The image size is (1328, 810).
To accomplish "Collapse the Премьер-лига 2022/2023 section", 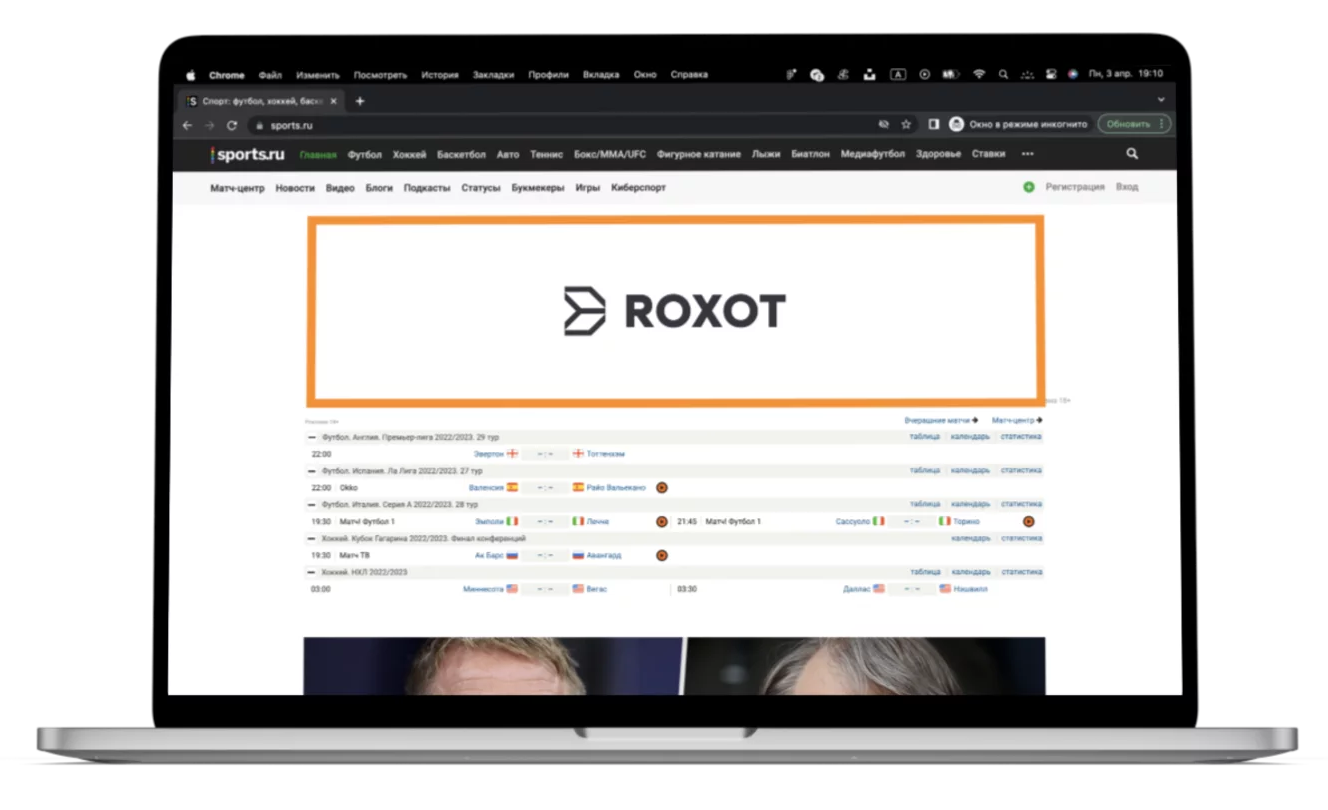I will (x=310, y=435).
